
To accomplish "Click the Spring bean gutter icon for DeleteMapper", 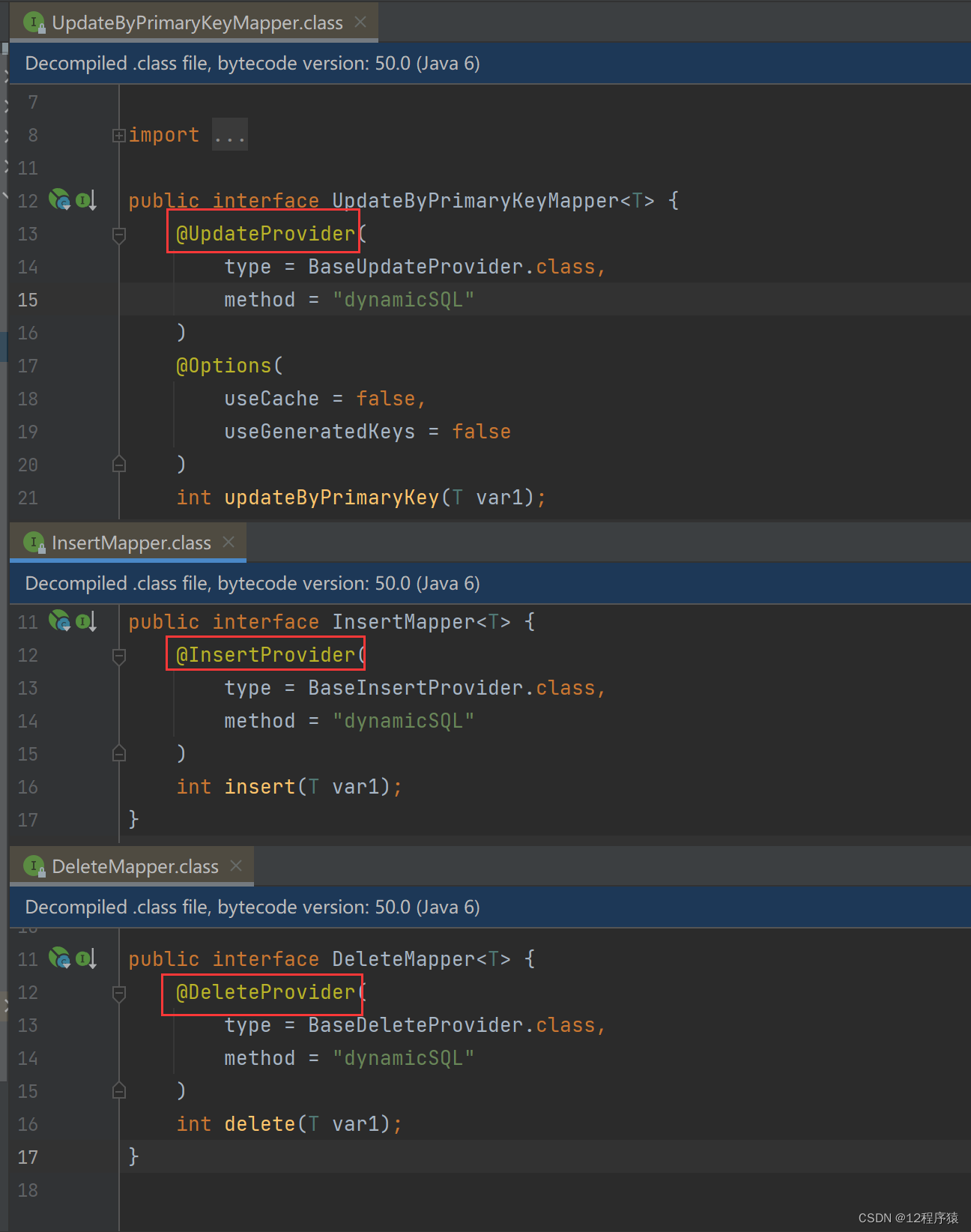I will (x=59, y=958).
